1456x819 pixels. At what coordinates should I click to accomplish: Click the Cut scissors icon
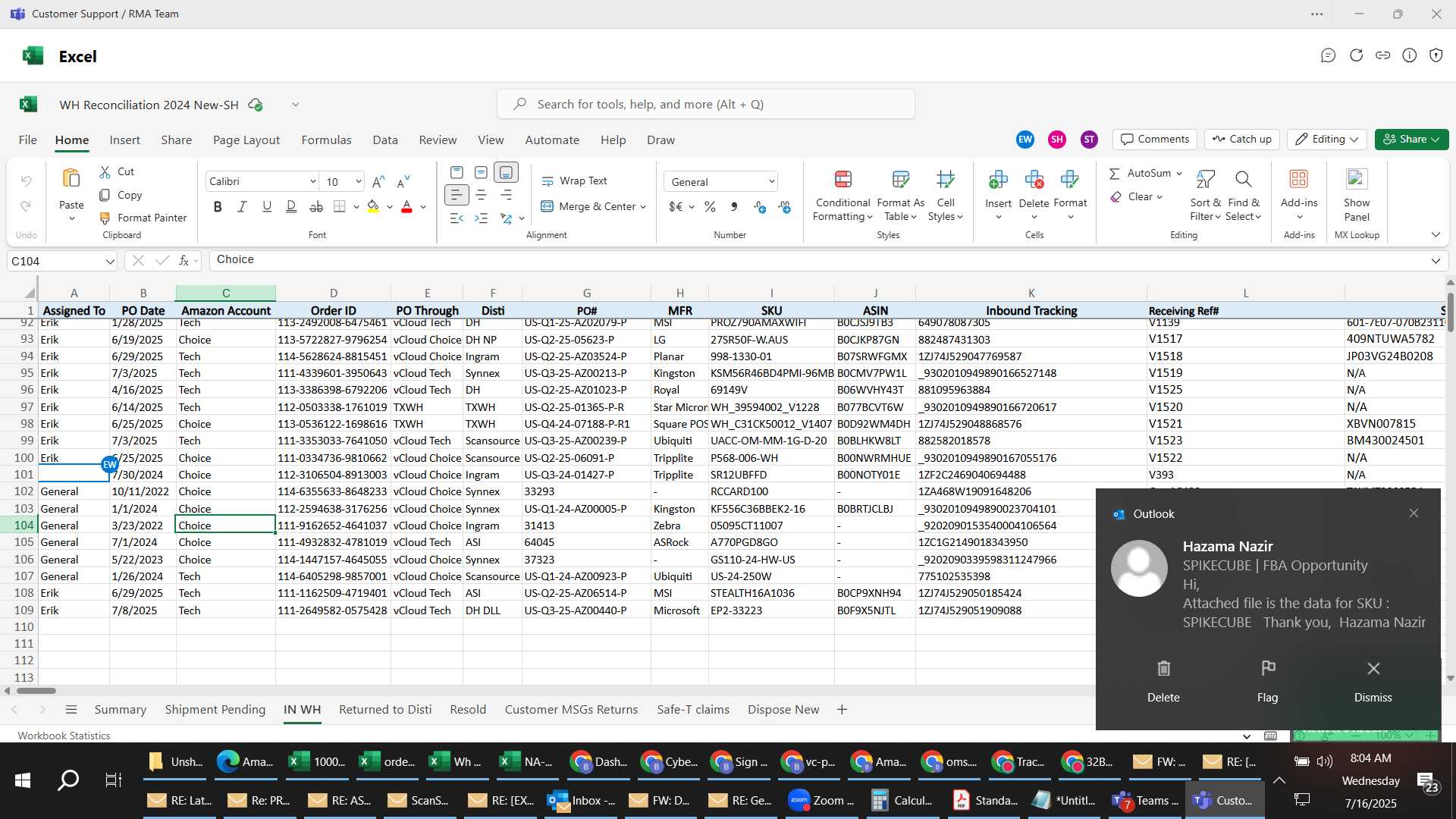click(x=105, y=172)
